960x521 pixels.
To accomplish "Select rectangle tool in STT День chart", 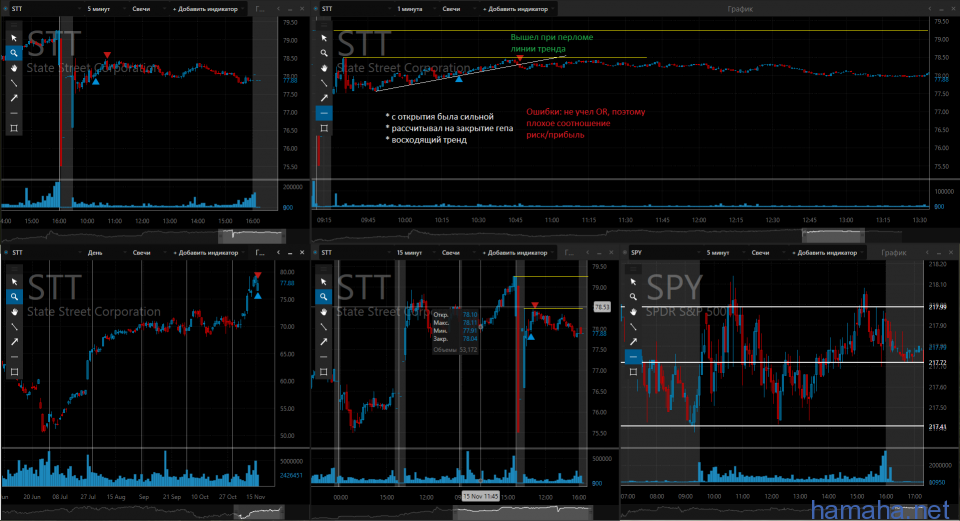I will [14, 372].
